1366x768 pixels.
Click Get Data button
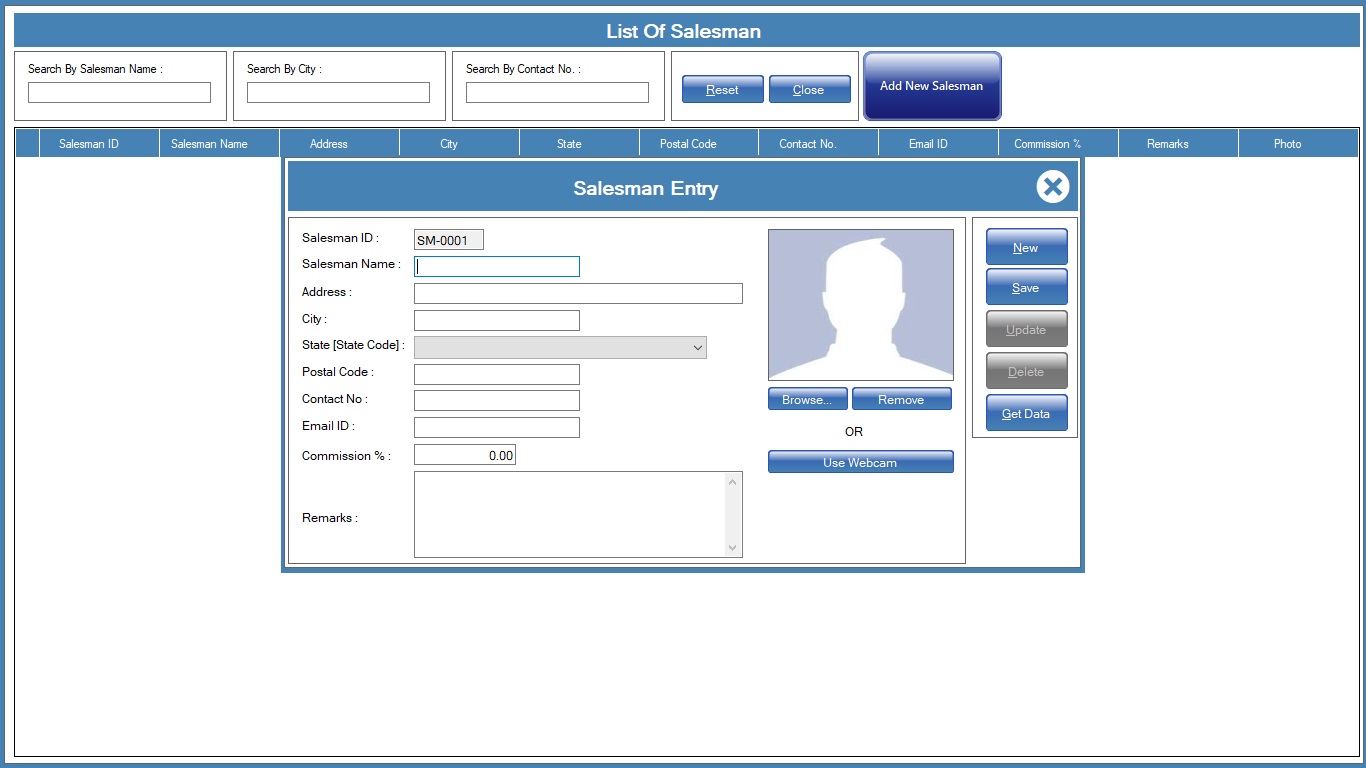1026,413
